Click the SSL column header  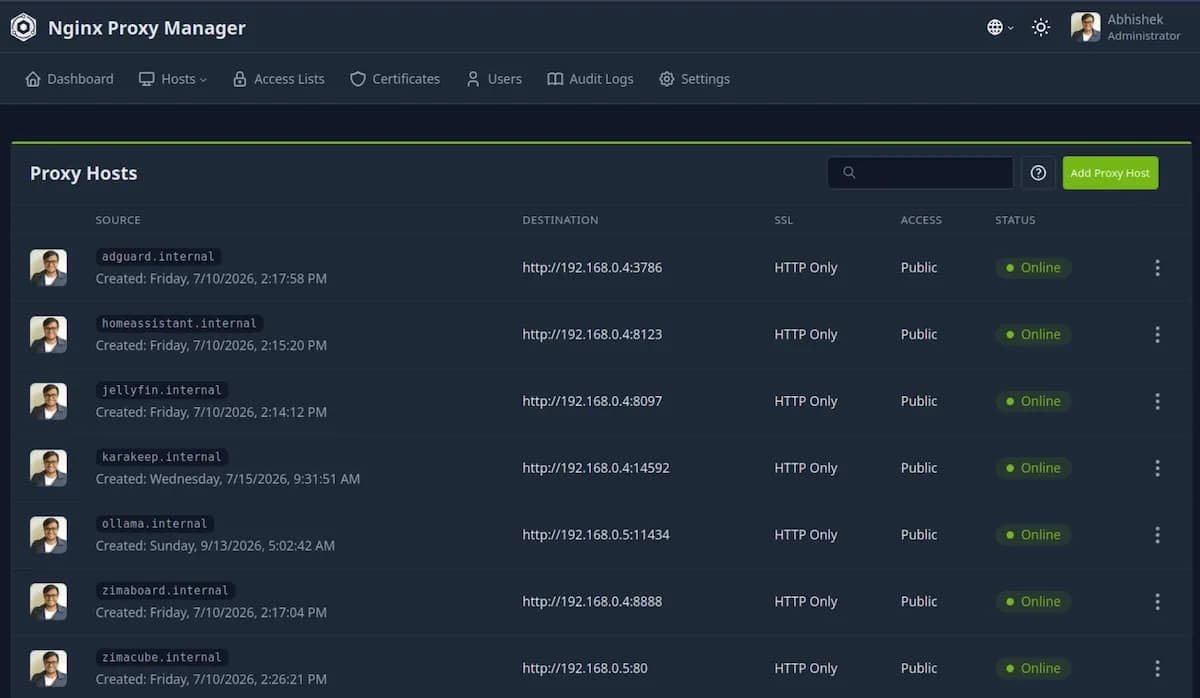[784, 220]
